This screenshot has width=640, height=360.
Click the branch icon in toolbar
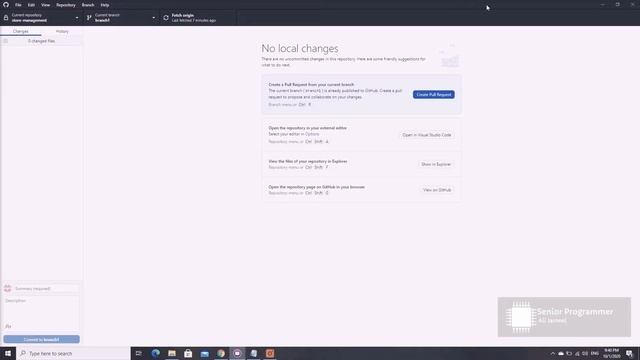click(89, 18)
